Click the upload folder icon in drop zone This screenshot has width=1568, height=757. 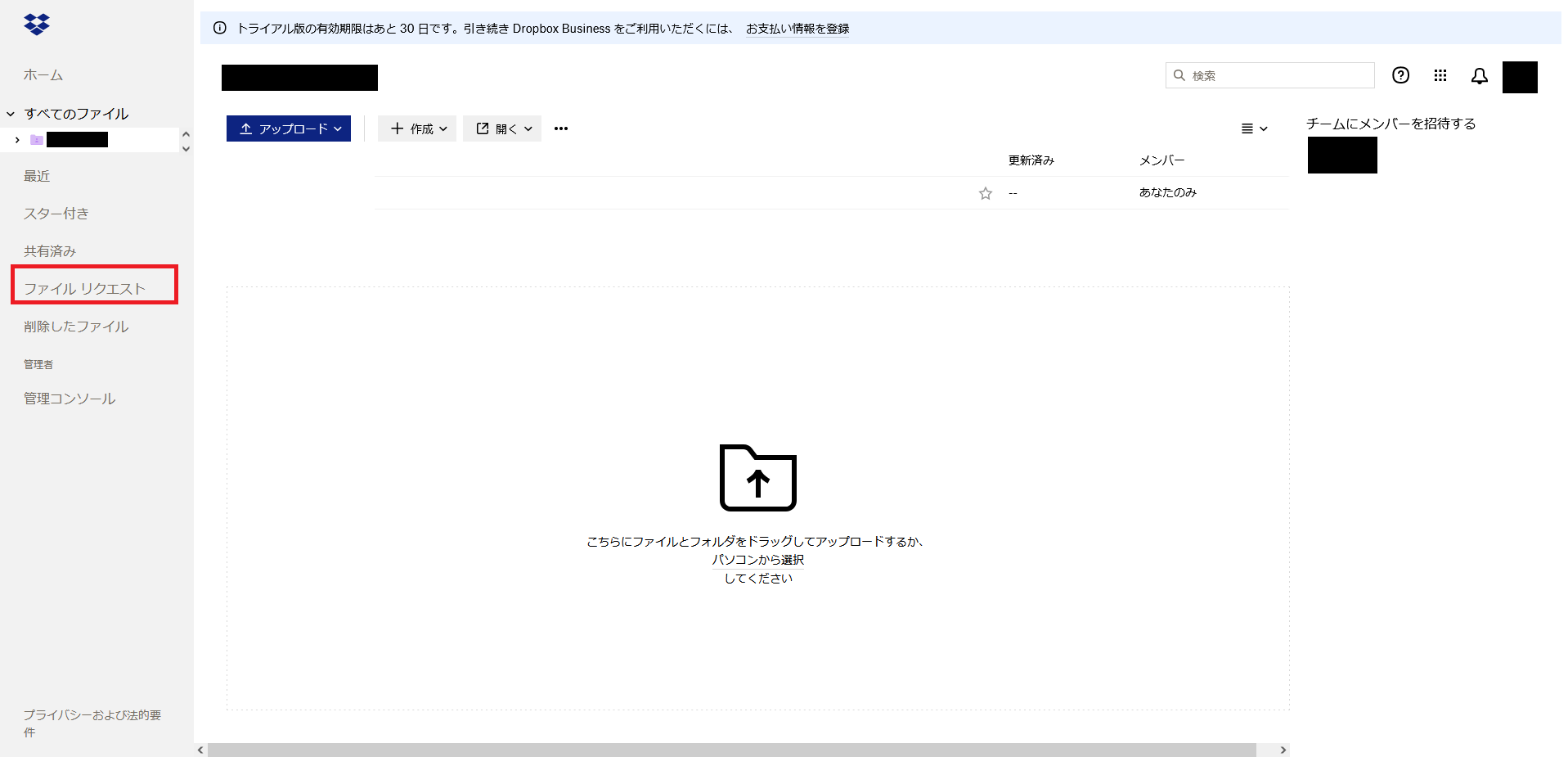757,478
